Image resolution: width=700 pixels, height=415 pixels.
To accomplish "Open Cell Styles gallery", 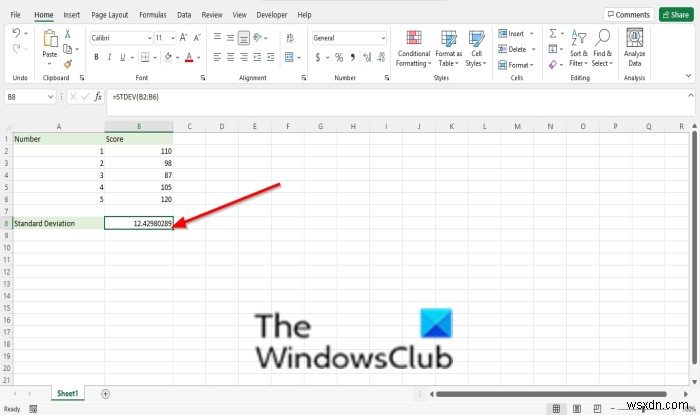I will click(476, 49).
